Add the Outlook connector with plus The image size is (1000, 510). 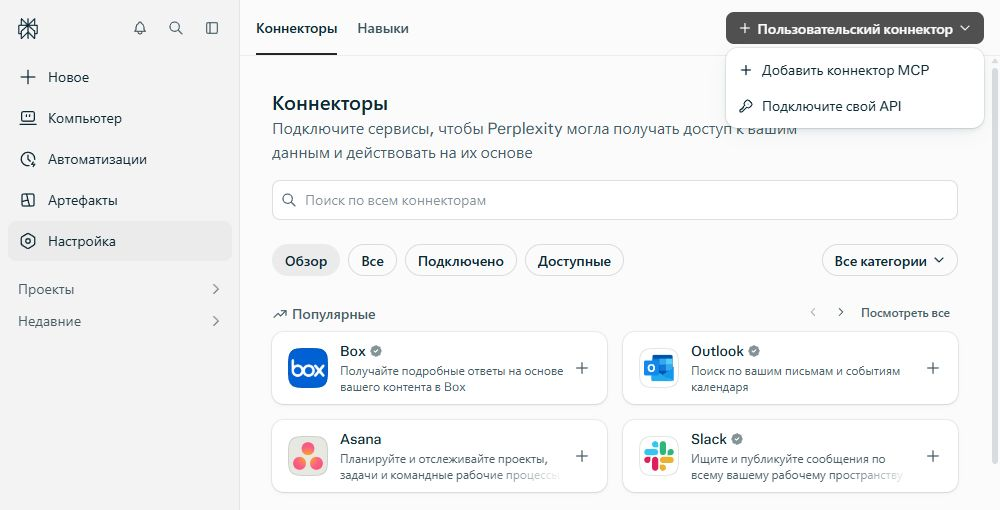[932, 368]
